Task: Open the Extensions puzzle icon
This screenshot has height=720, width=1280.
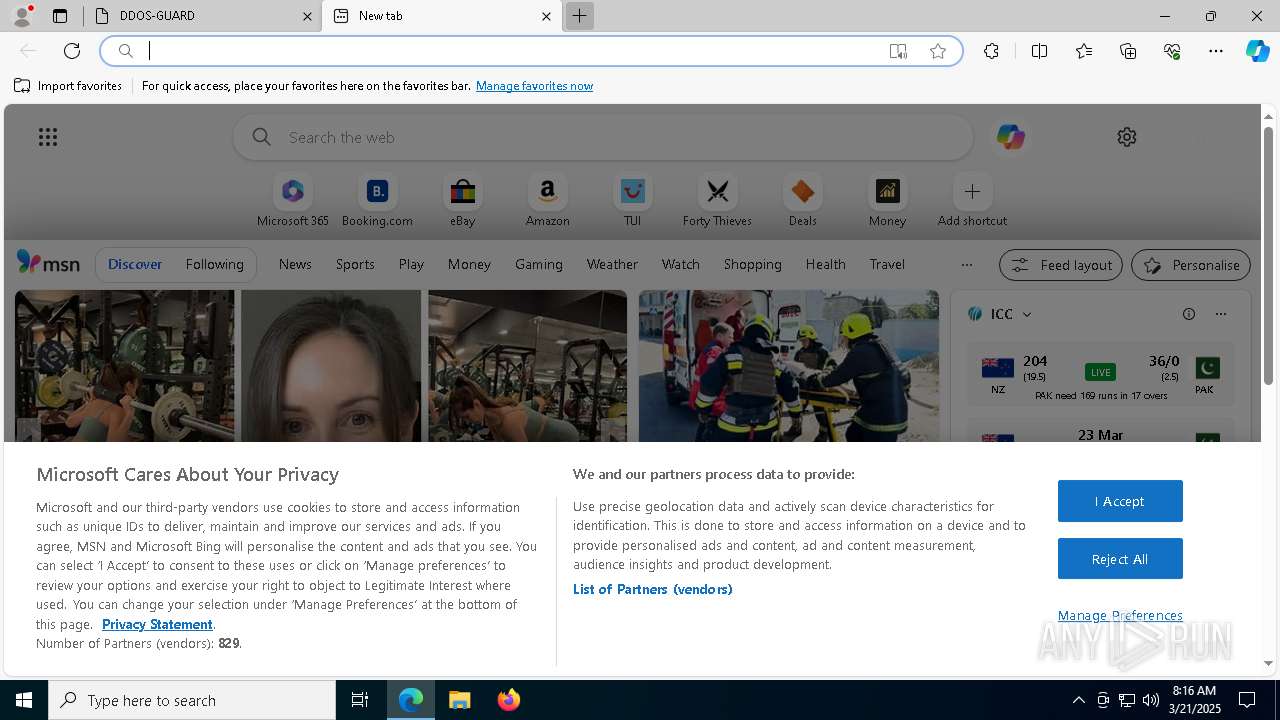Action: (991, 51)
